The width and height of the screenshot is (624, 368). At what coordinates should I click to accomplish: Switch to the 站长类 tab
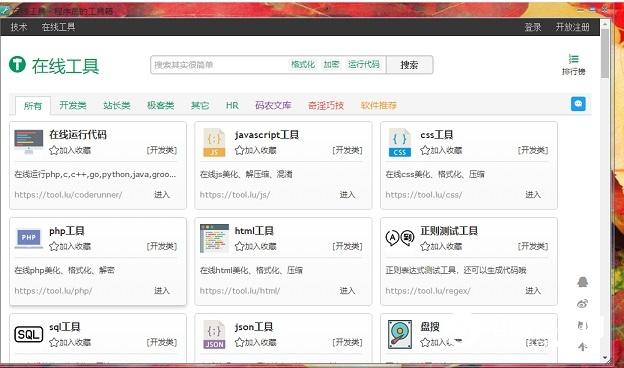(x=117, y=105)
